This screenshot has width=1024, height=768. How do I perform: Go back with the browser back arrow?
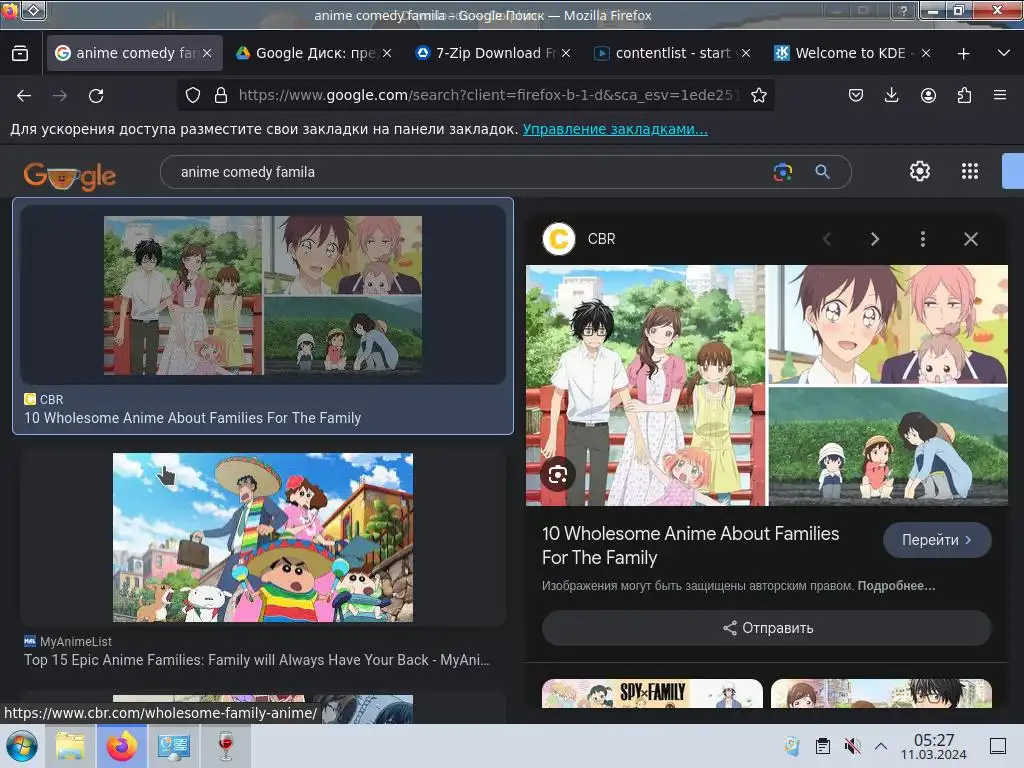point(24,96)
